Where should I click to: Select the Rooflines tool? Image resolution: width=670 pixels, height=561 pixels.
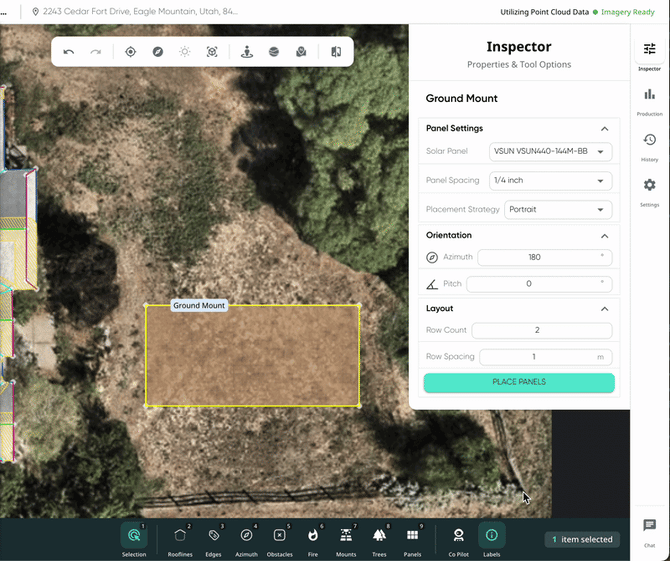point(180,537)
